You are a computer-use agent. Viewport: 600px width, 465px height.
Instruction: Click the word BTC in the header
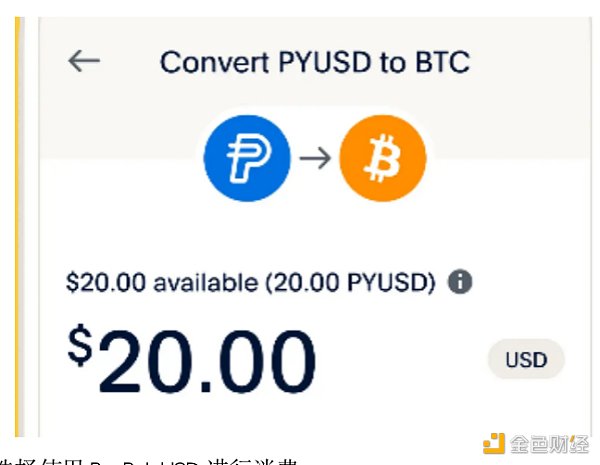(437, 62)
